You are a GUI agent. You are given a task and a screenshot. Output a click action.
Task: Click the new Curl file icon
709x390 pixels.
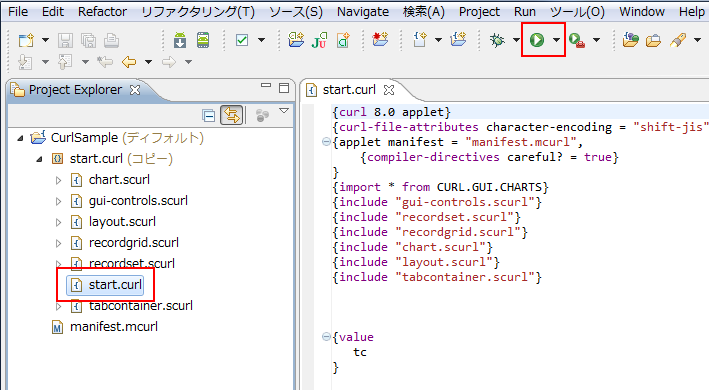coord(420,40)
